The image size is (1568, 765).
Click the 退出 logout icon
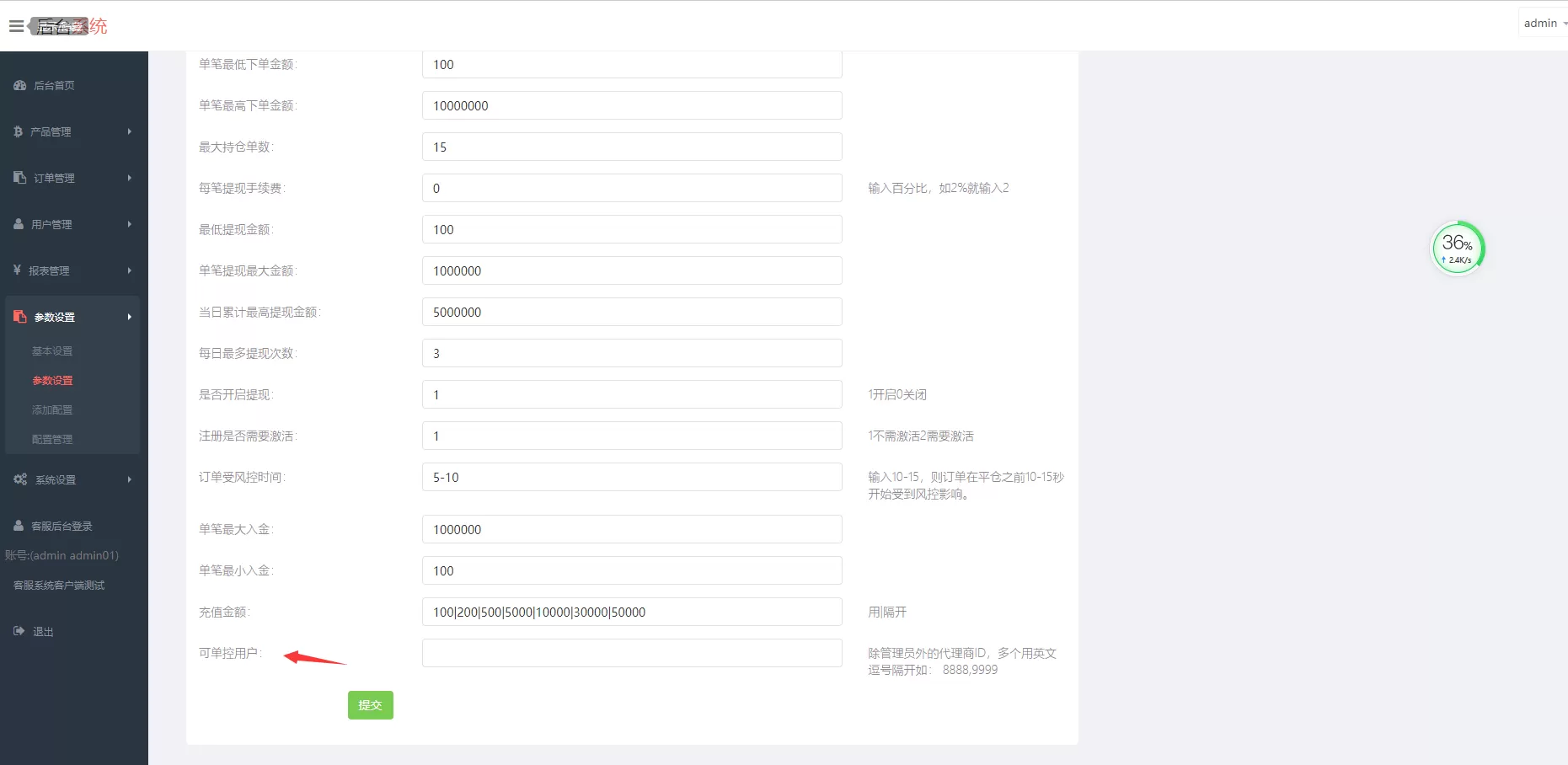[x=17, y=631]
